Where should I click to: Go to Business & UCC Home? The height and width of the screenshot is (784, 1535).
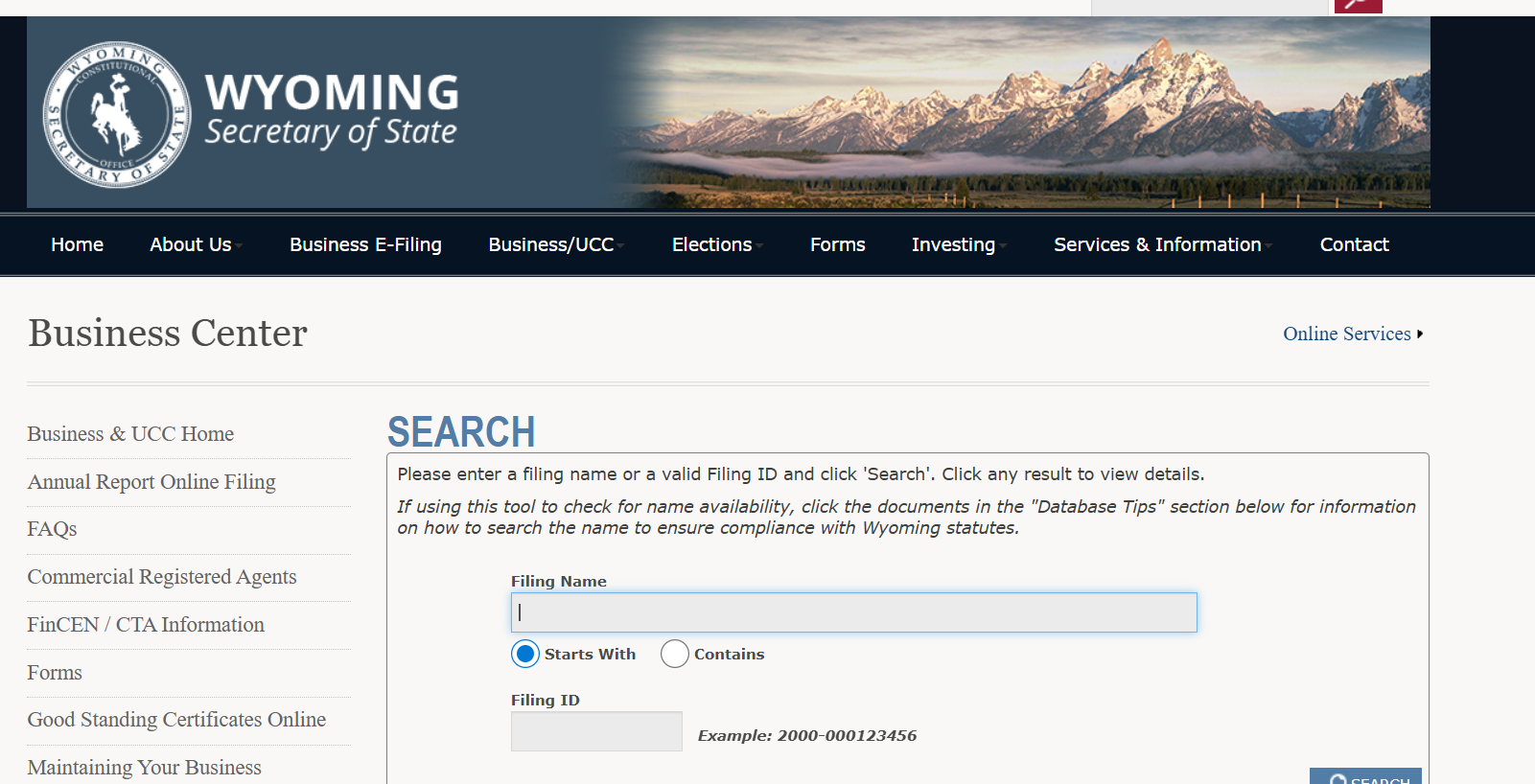point(130,434)
